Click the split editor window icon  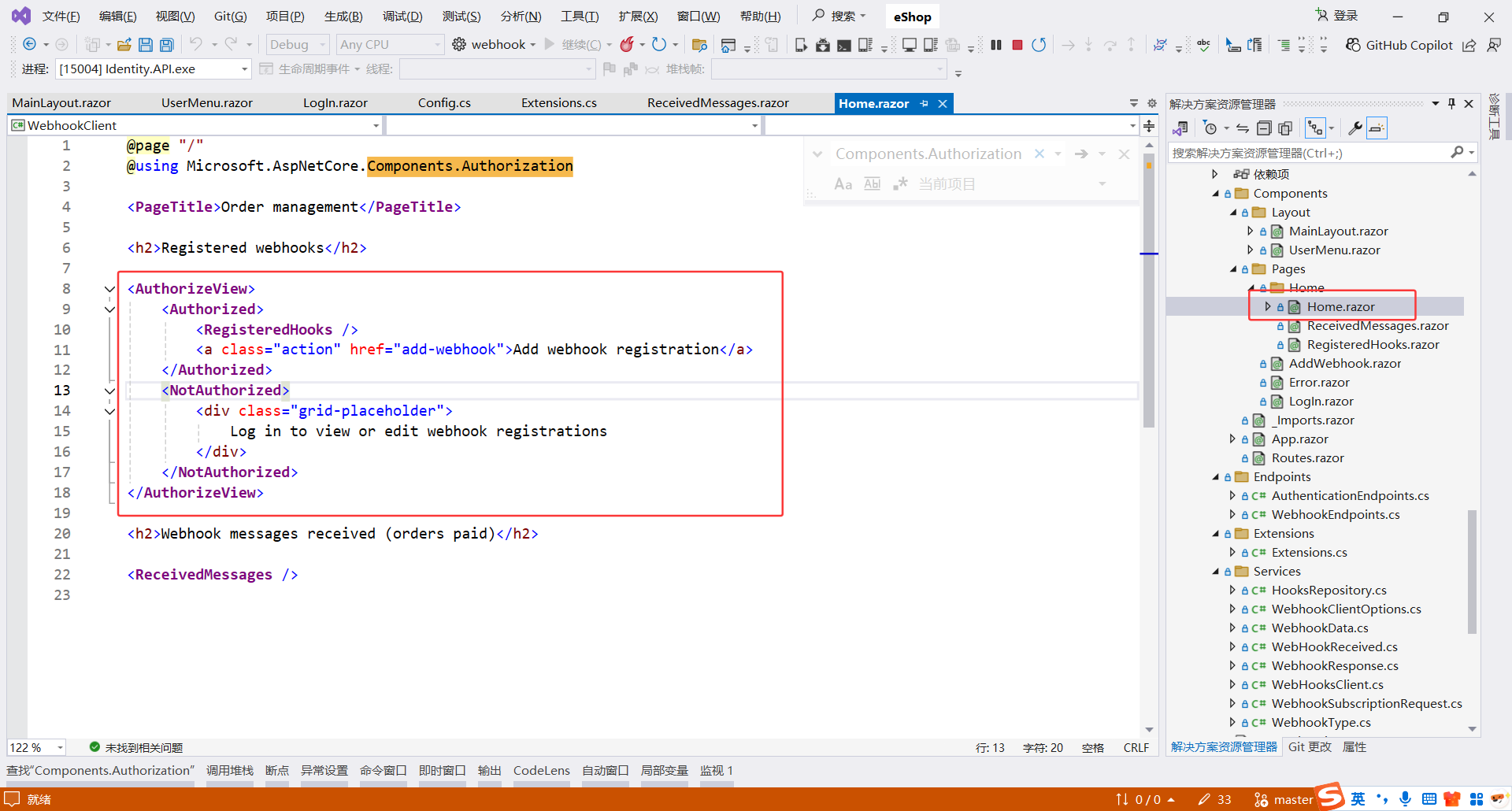[x=1149, y=126]
